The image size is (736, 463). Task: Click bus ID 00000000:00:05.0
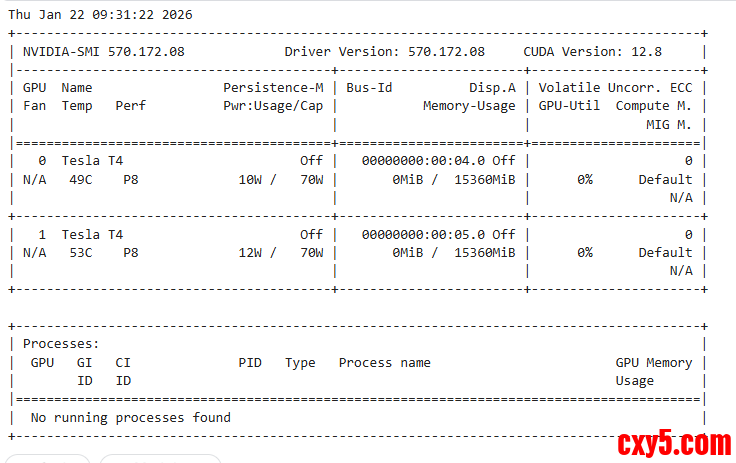point(424,234)
